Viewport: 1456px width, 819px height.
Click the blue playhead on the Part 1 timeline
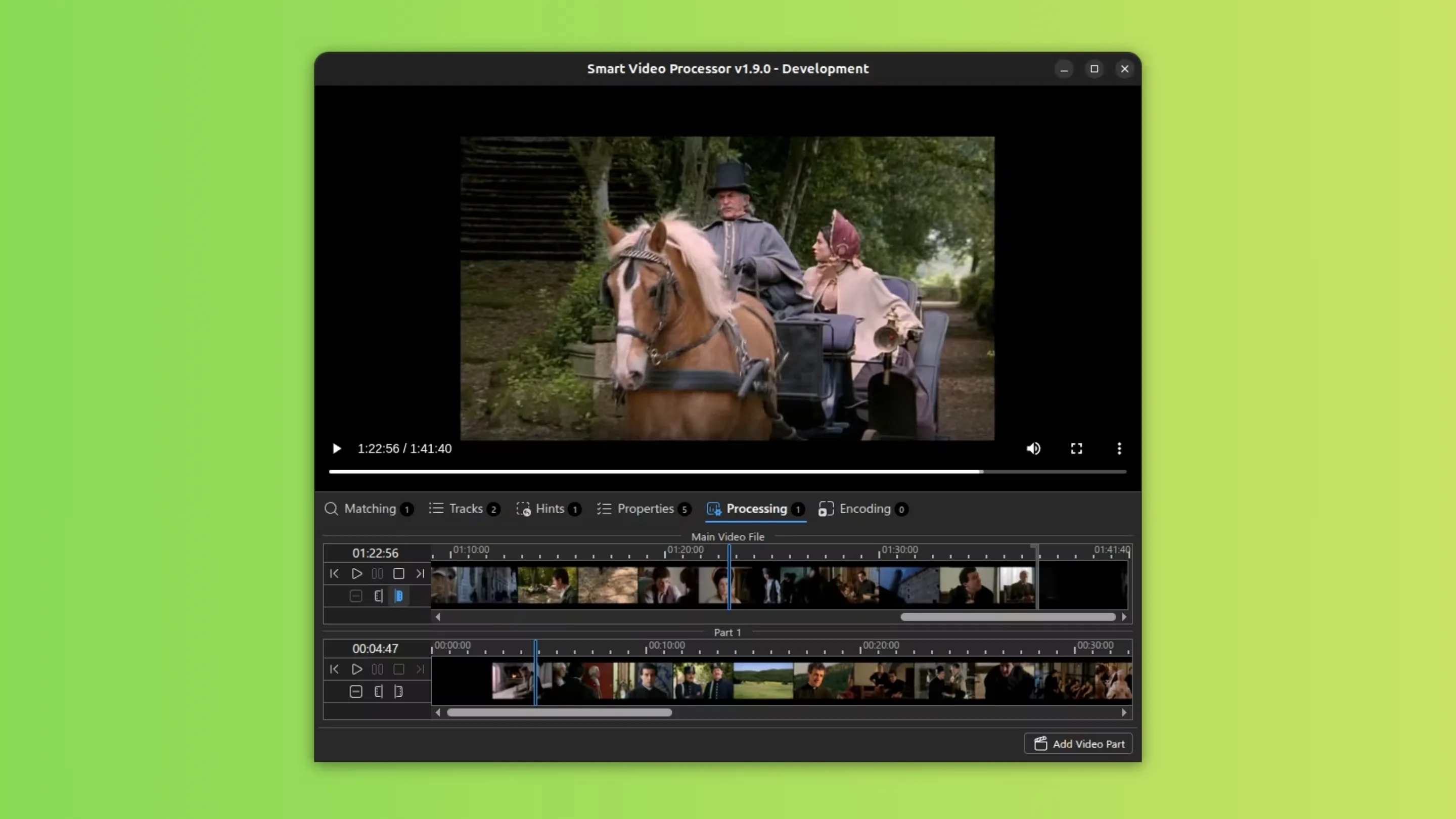pos(535,672)
